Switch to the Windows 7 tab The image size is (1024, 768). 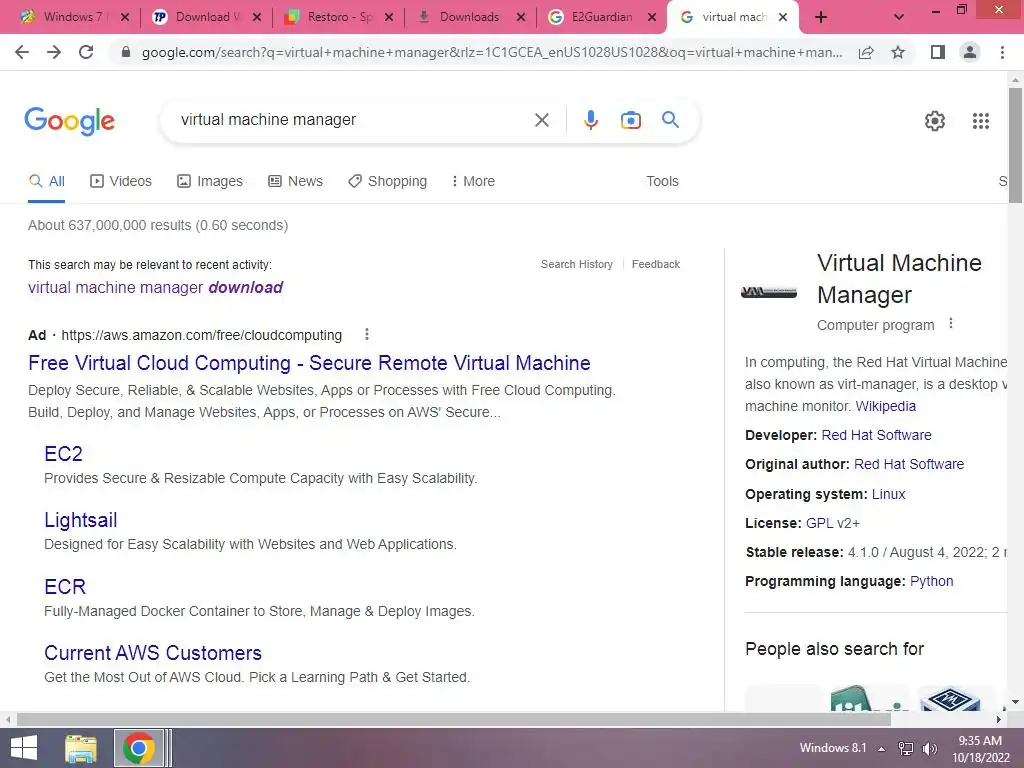click(x=72, y=18)
